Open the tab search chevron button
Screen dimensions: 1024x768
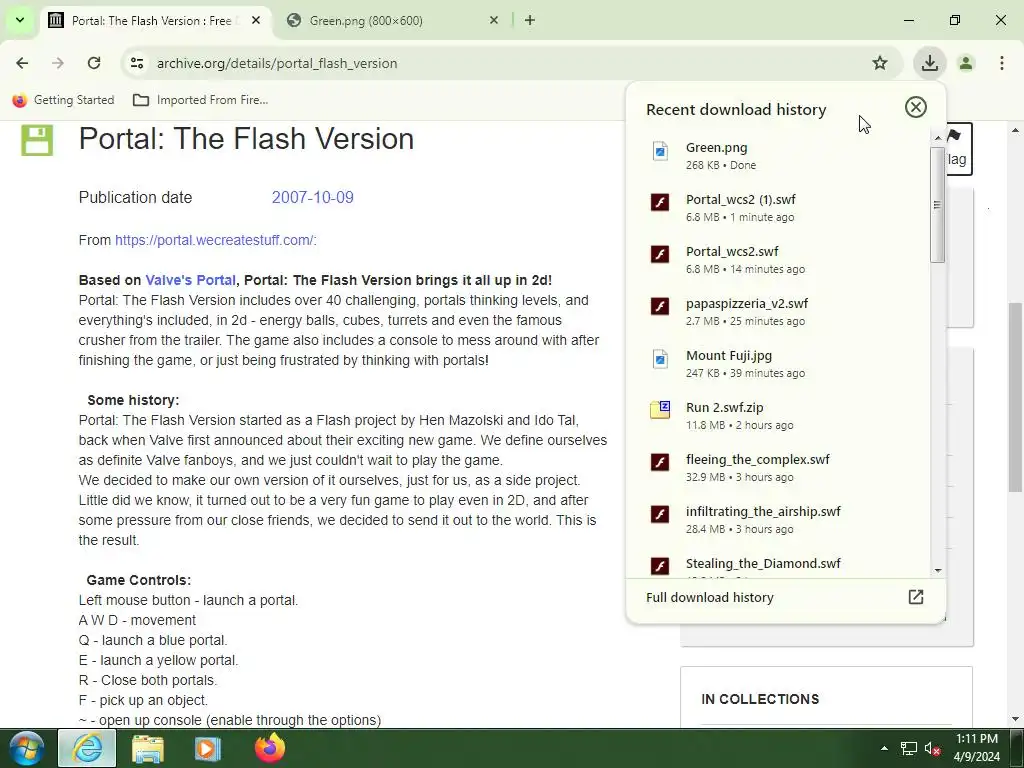pos(20,20)
